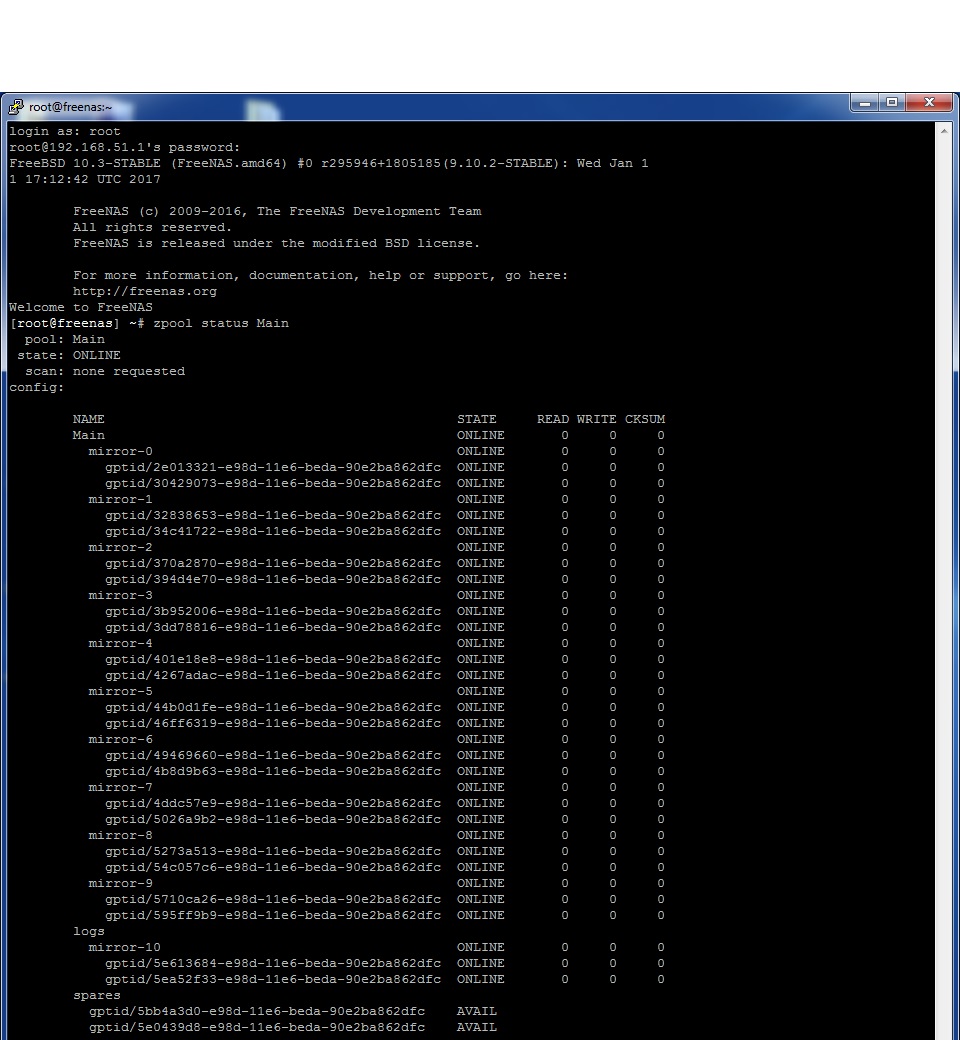960x1040 pixels.
Task: Click the CKSUM column header
Action: pyautogui.click(x=645, y=419)
